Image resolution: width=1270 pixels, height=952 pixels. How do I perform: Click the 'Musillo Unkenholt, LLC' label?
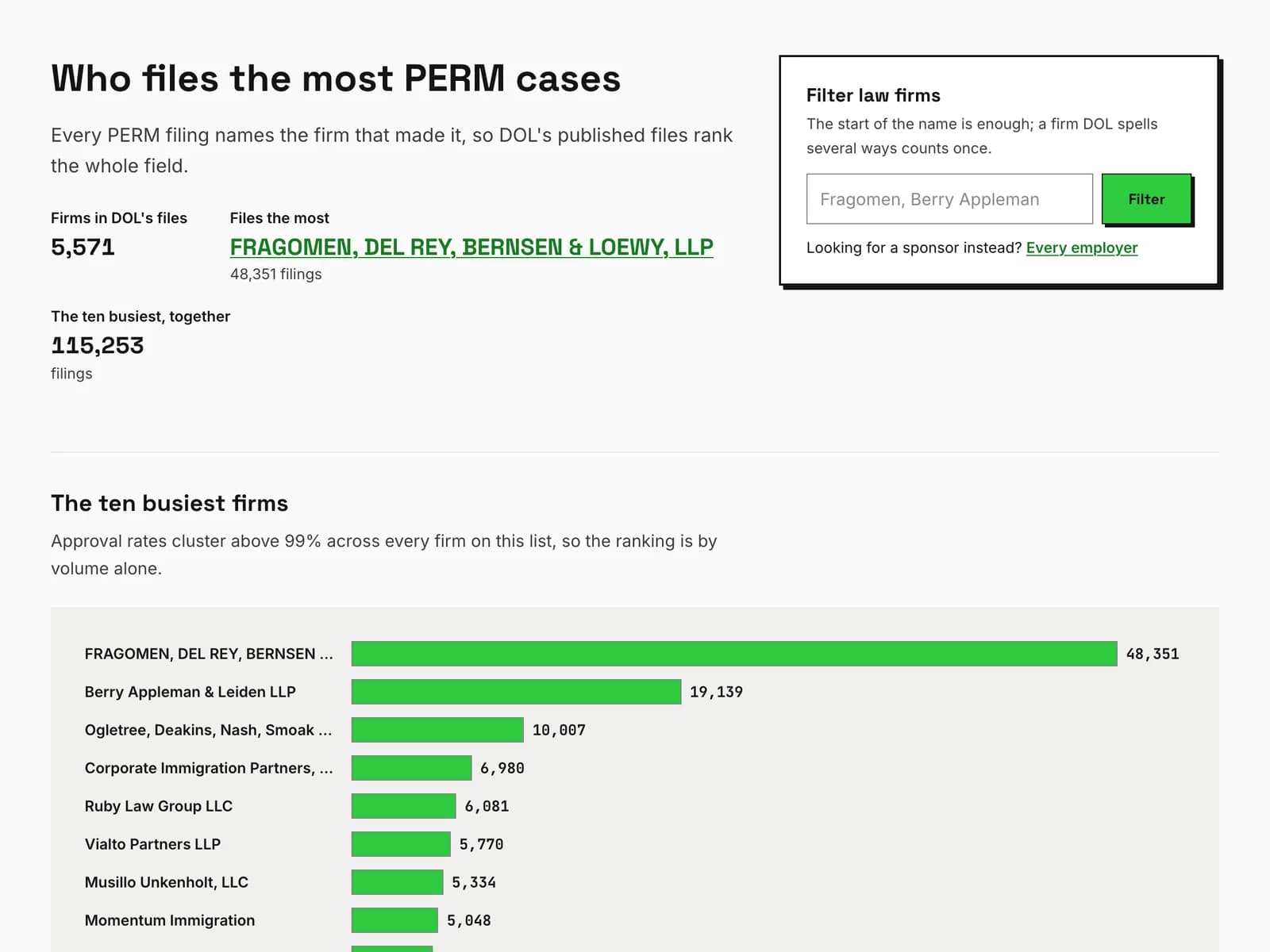166,882
